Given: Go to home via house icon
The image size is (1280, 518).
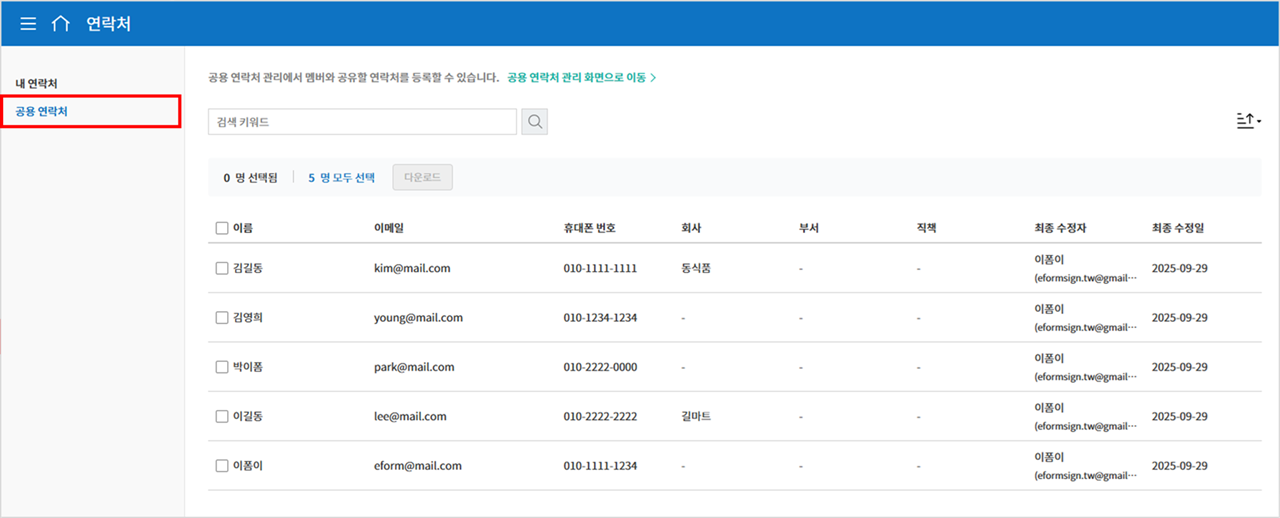Looking at the screenshot, I should tap(61, 24).
